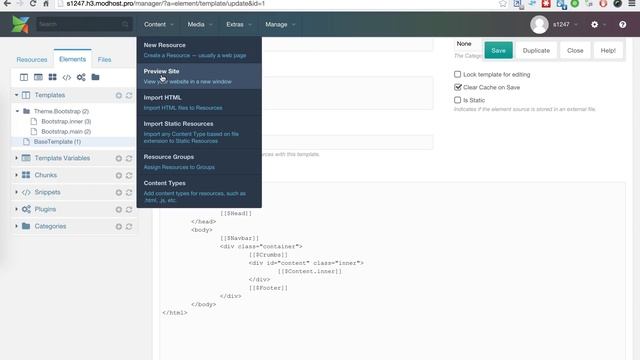Viewport: 640px width, 360px height.
Task: Open browser hamburger menu icon
Action: (x=632, y=4)
